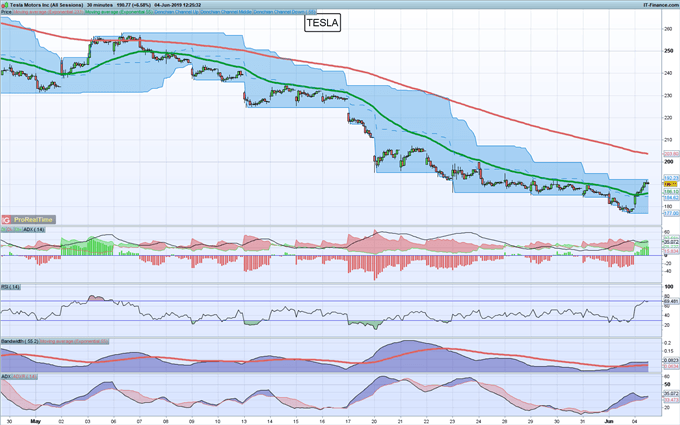Click the Tesla Motors Inc (All Sessions) title

point(46,5)
